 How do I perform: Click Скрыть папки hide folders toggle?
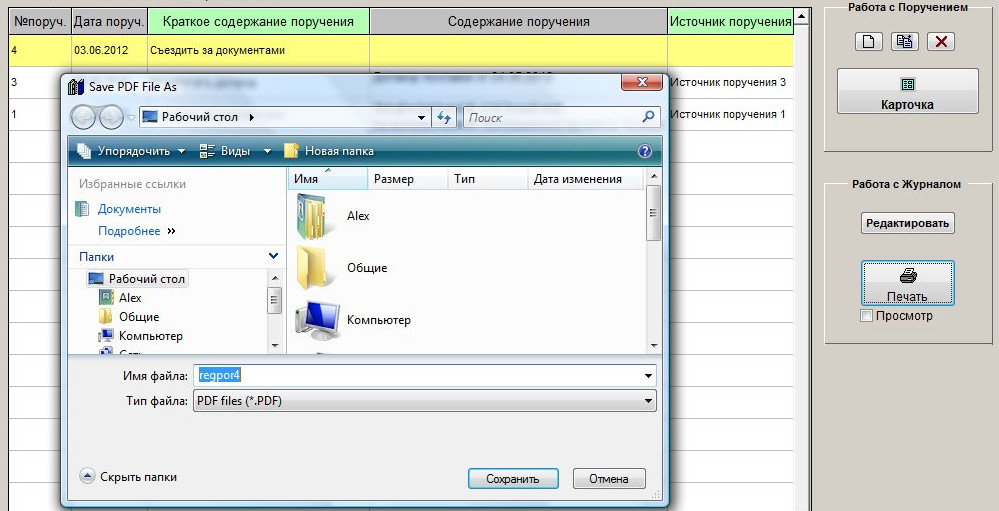point(129,477)
